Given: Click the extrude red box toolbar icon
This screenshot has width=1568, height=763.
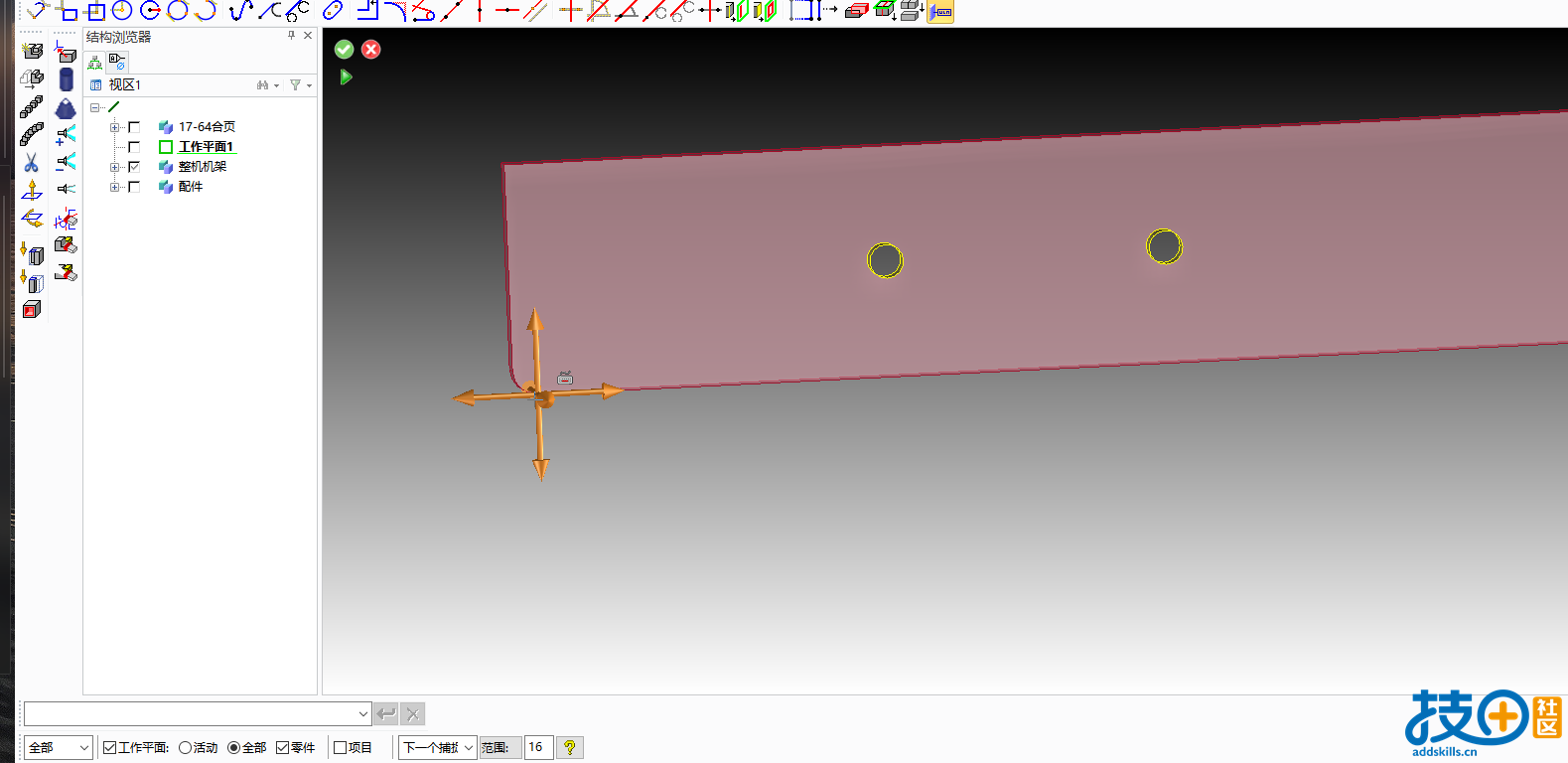Looking at the screenshot, I should click(857, 11).
